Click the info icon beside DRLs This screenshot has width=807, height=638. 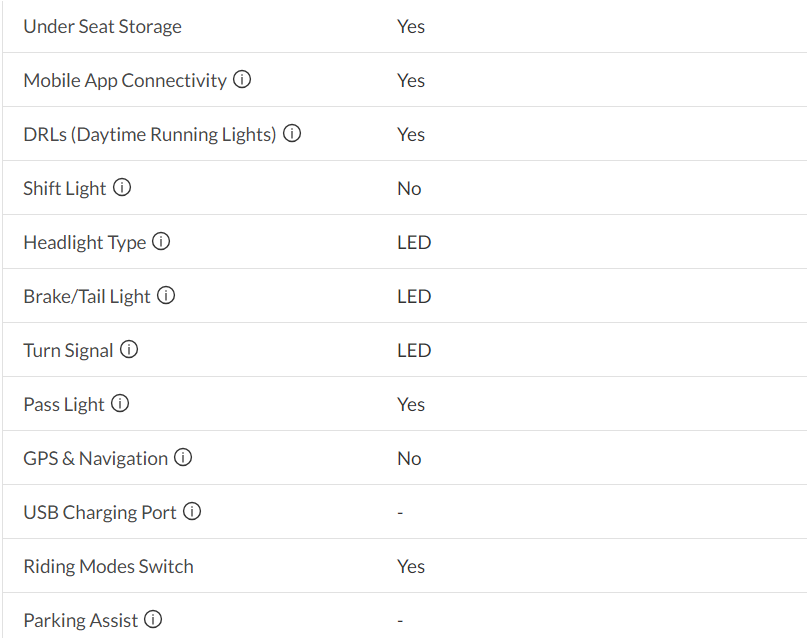(292, 134)
